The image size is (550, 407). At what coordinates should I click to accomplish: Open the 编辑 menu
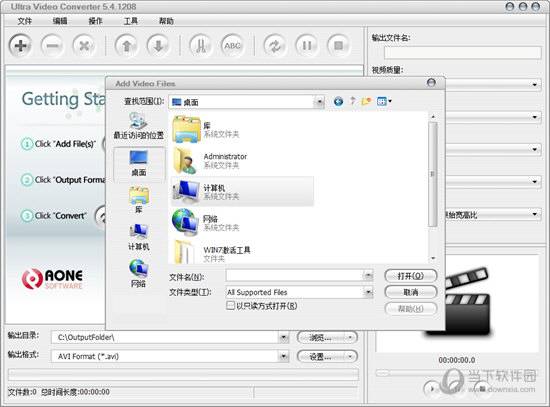click(x=60, y=21)
